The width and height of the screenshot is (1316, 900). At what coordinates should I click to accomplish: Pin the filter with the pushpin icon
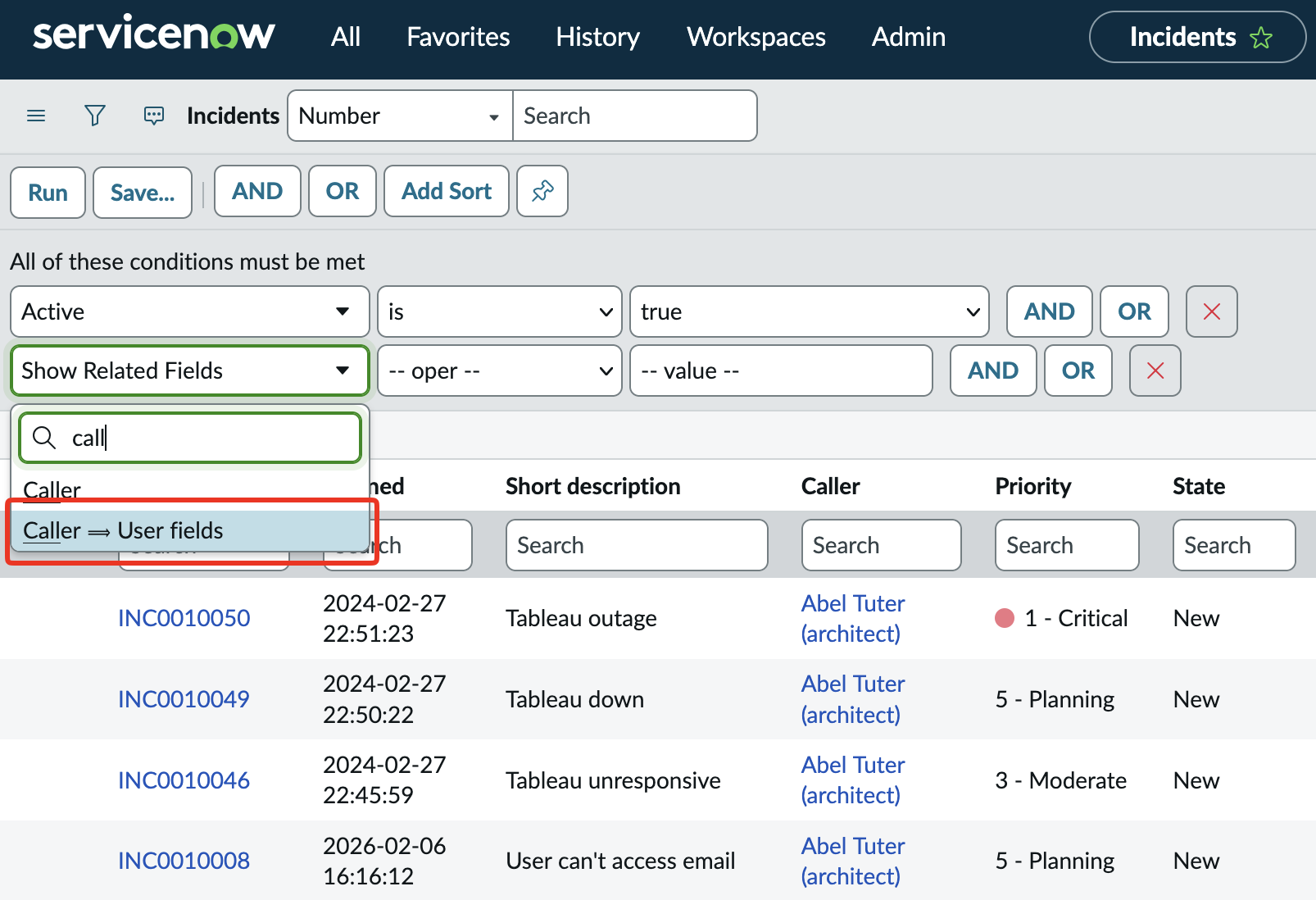pos(542,191)
